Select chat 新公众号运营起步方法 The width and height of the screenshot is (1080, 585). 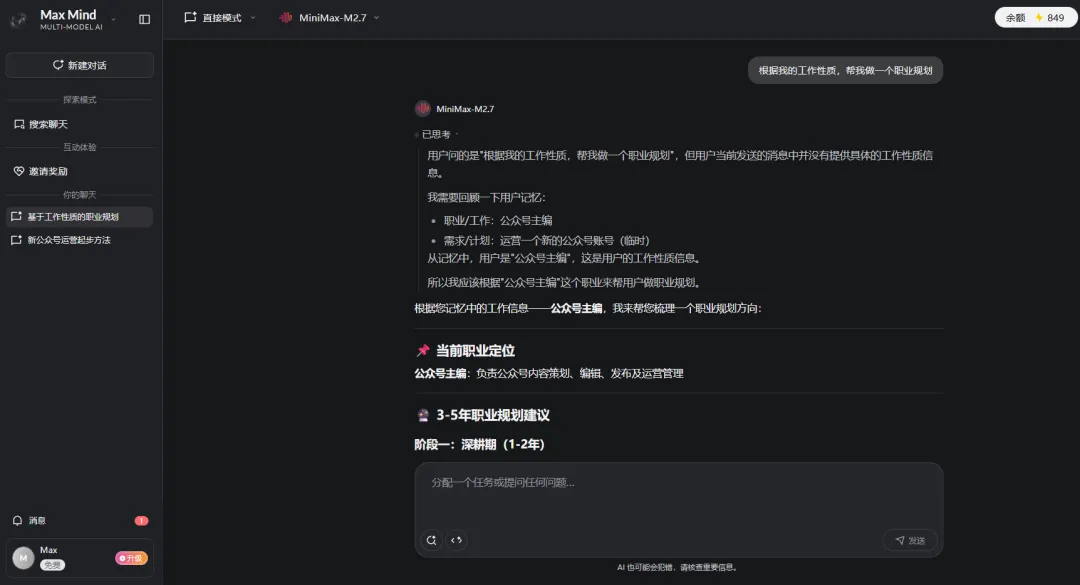(x=80, y=240)
